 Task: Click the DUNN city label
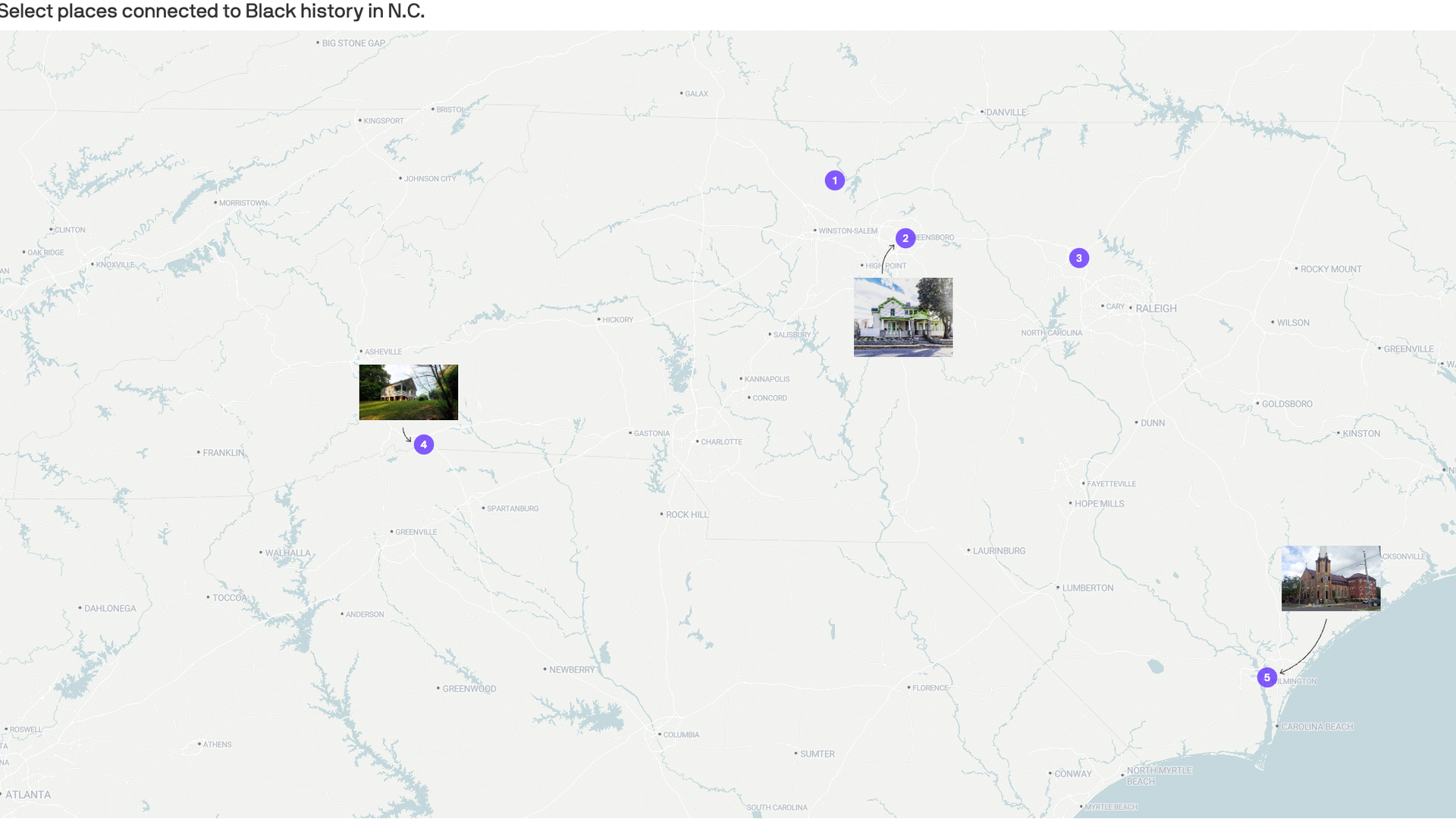1153,423
